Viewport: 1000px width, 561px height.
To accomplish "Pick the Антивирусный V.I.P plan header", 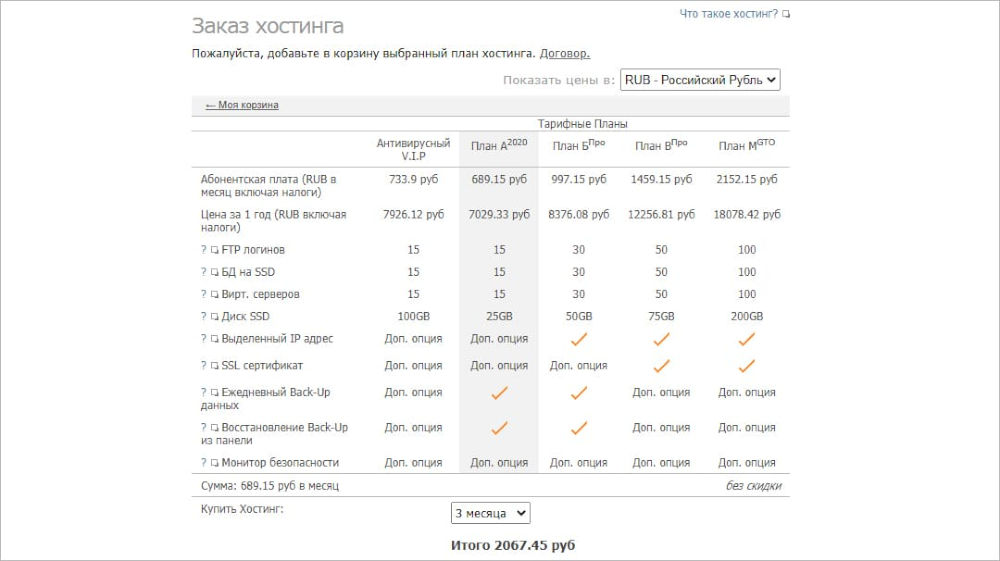I will coord(413,150).
